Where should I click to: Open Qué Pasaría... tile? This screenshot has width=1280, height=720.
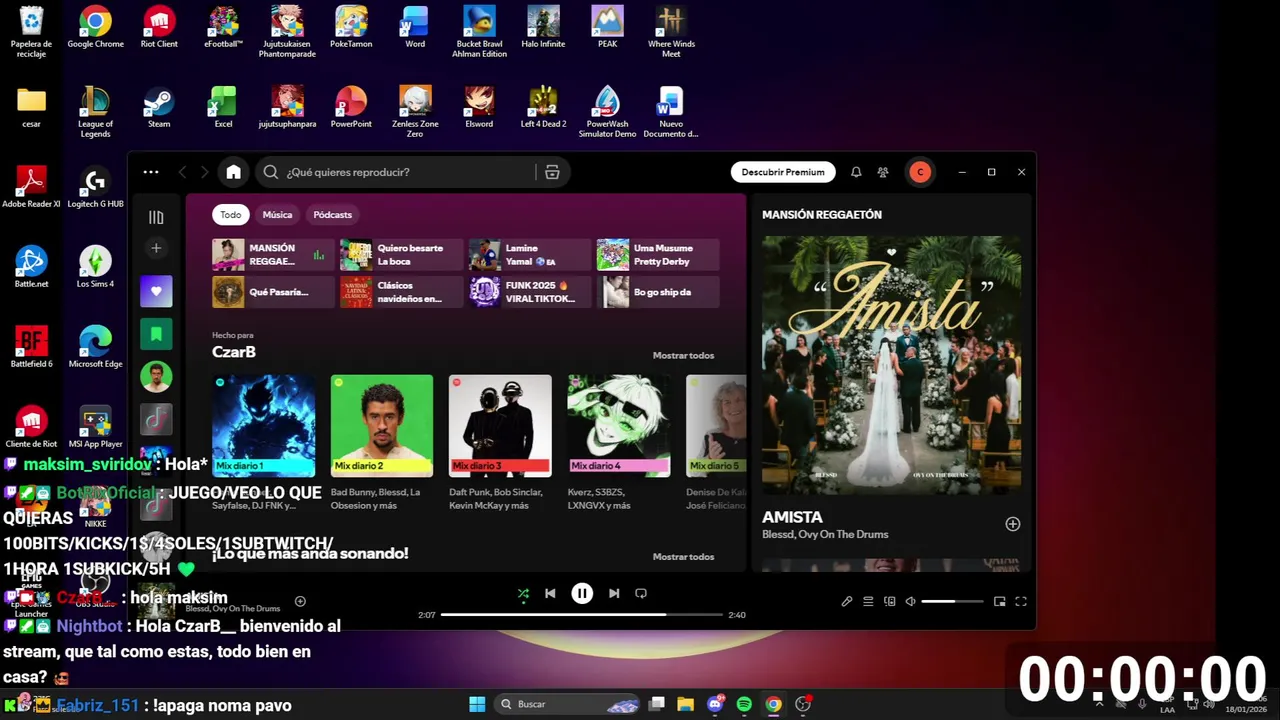pyautogui.click(x=273, y=292)
